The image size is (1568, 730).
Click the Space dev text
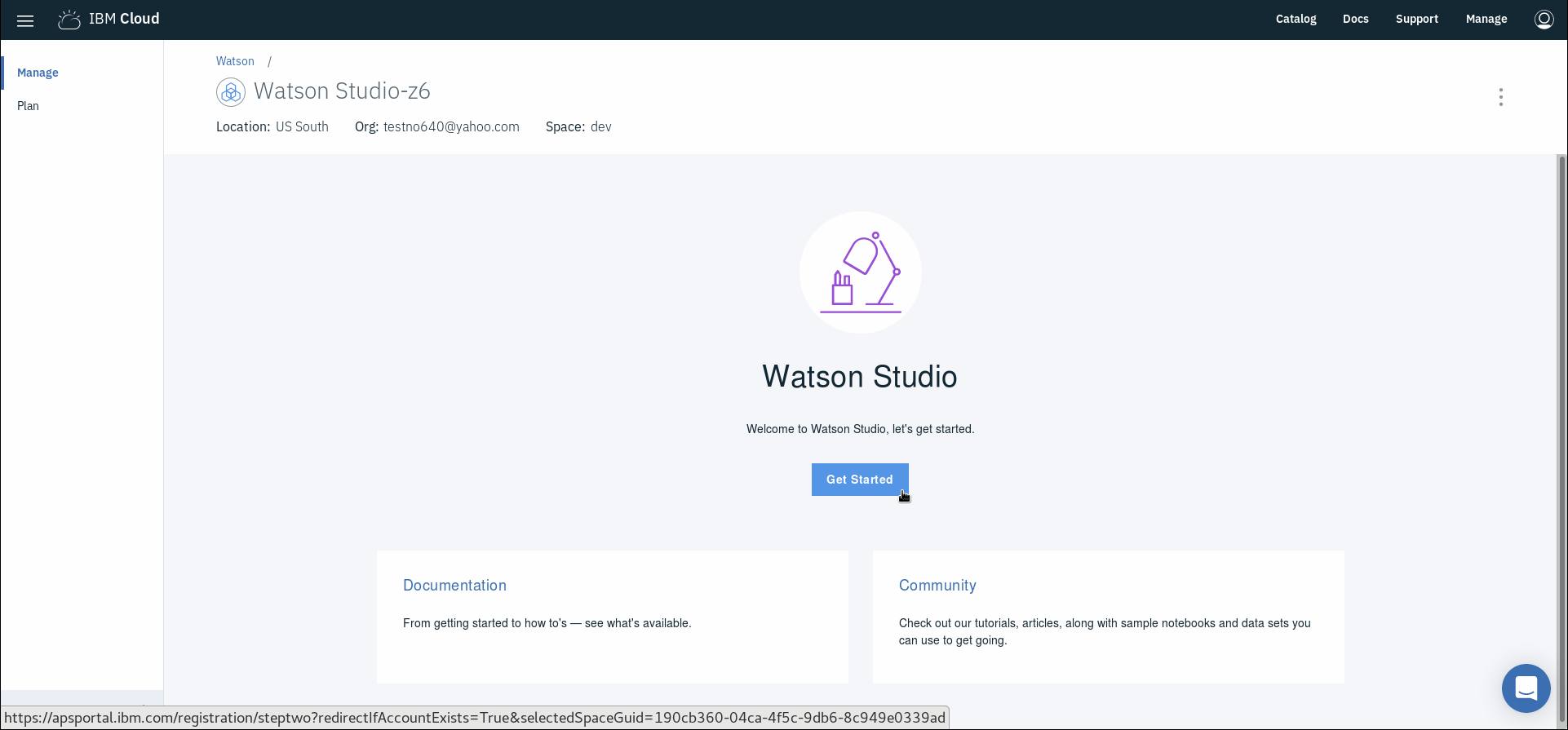click(x=578, y=126)
